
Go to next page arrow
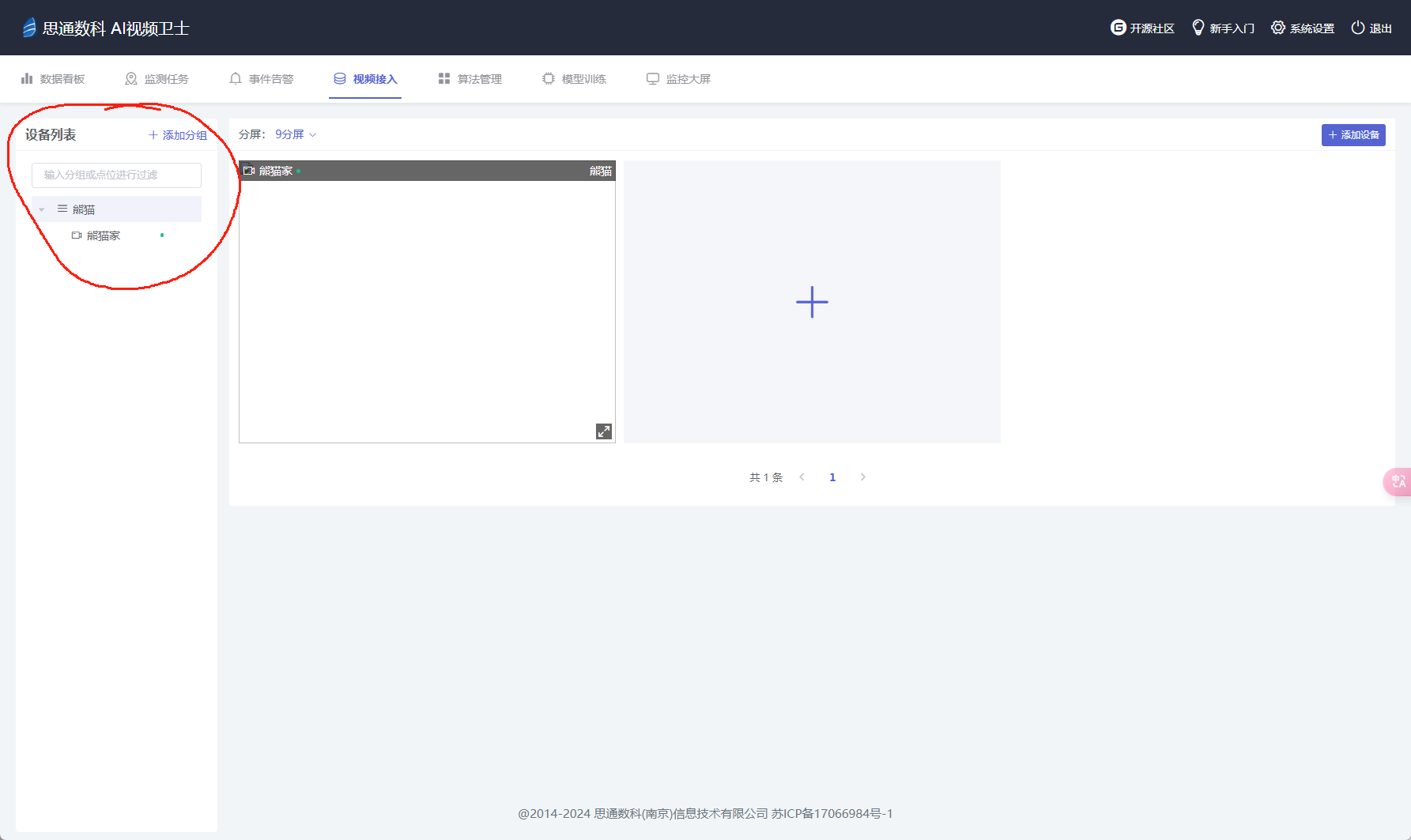tap(863, 477)
